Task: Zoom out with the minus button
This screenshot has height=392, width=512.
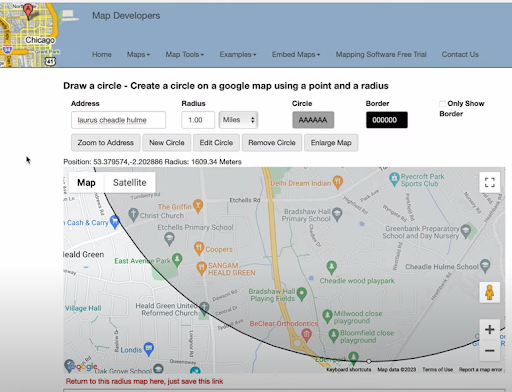Action: pyautogui.click(x=490, y=351)
